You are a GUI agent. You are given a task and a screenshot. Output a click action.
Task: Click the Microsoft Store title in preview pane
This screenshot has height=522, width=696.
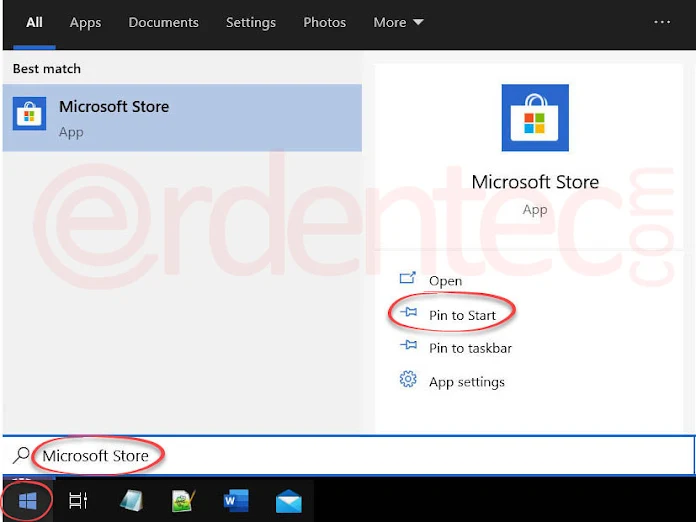click(535, 182)
